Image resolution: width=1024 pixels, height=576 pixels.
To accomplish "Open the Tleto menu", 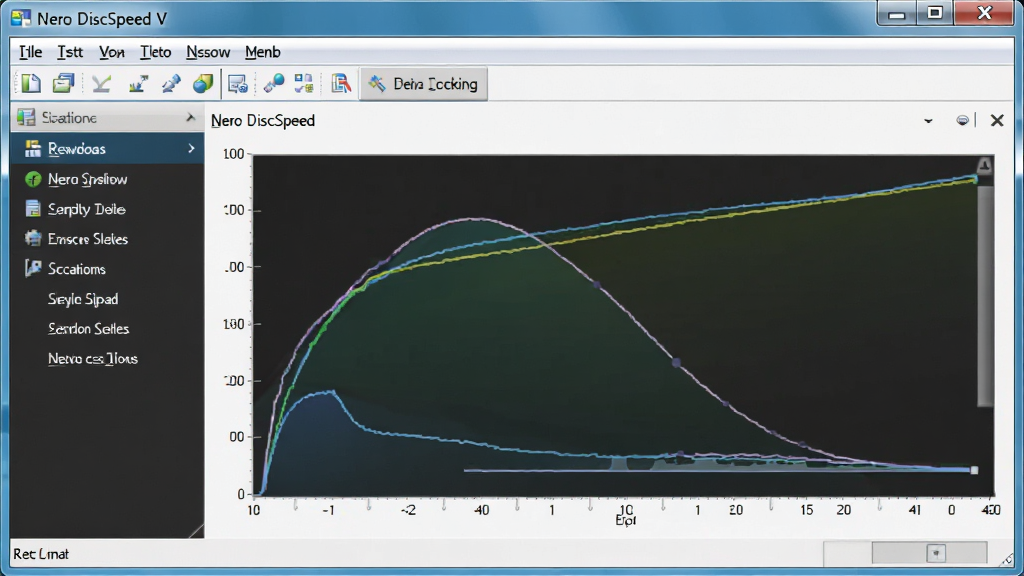I will point(155,52).
